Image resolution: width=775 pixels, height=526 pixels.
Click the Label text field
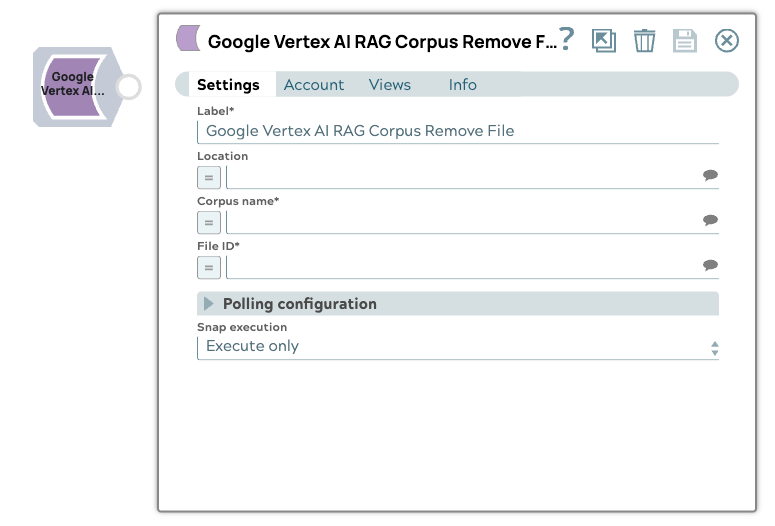457,131
